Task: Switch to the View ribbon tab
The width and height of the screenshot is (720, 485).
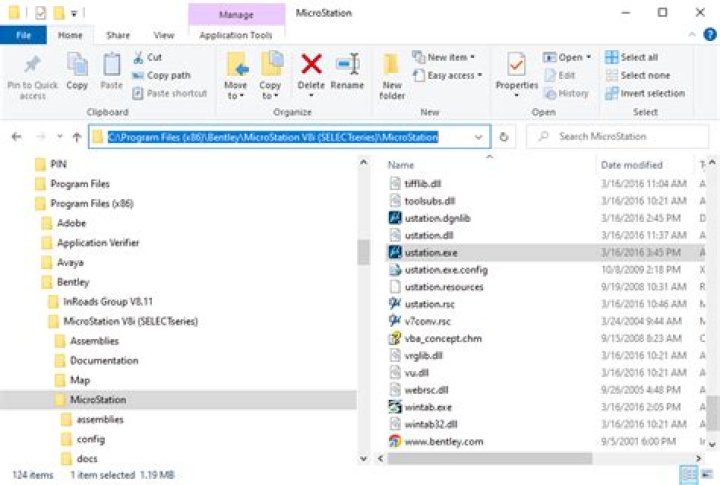Action: point(164,35)
